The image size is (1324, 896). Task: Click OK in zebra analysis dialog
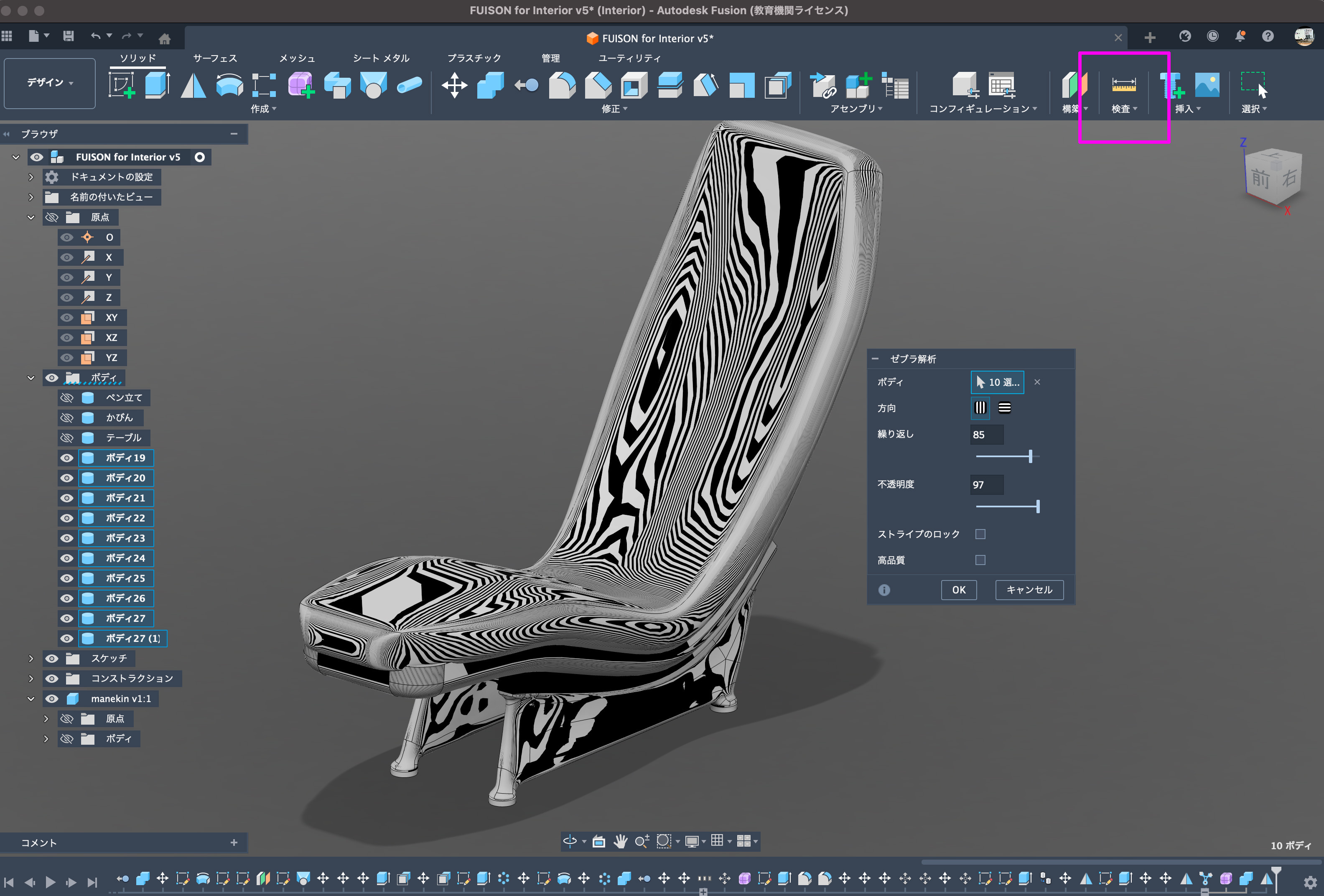point(958,590)
